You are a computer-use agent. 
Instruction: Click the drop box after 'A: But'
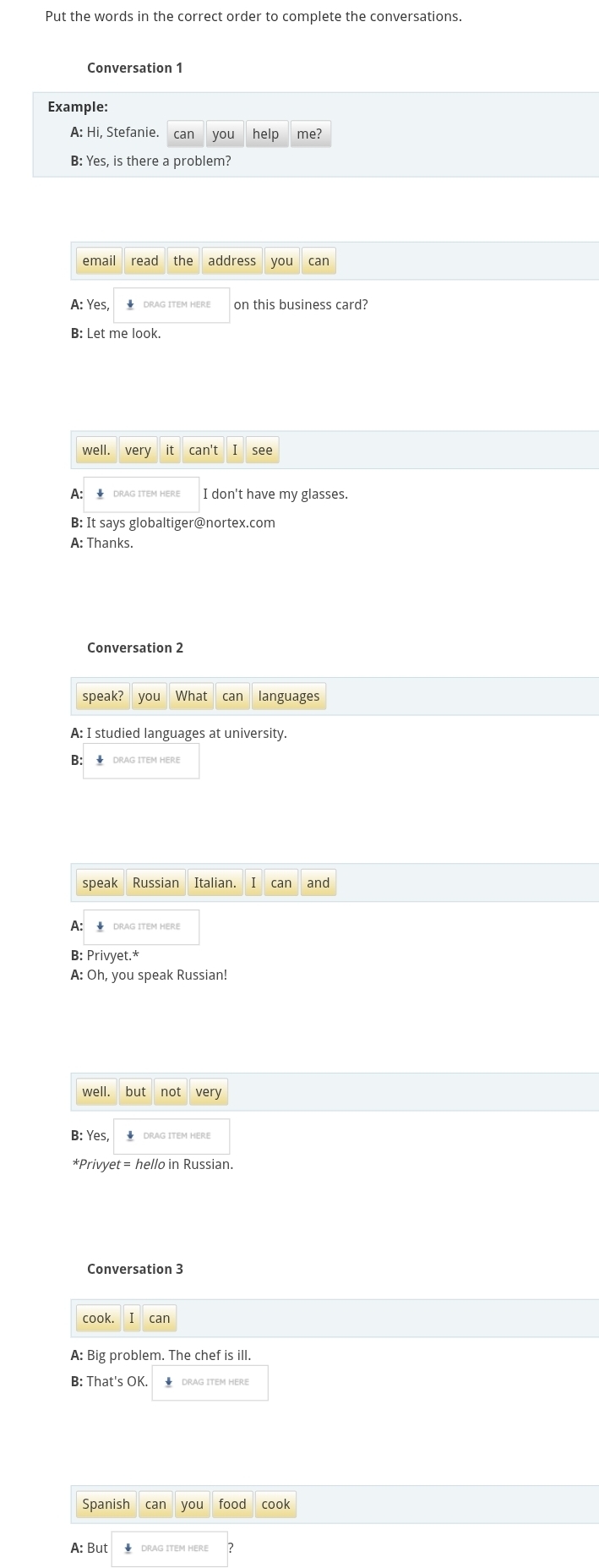coord(169,1549)
